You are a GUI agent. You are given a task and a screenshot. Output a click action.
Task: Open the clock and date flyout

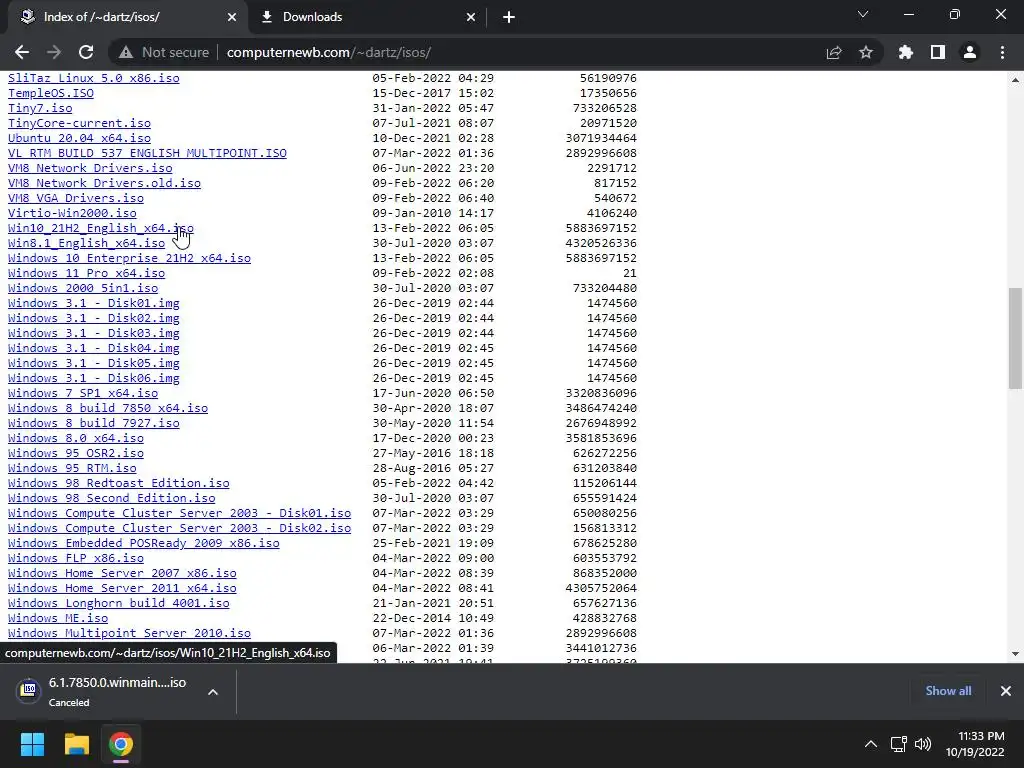975,744
